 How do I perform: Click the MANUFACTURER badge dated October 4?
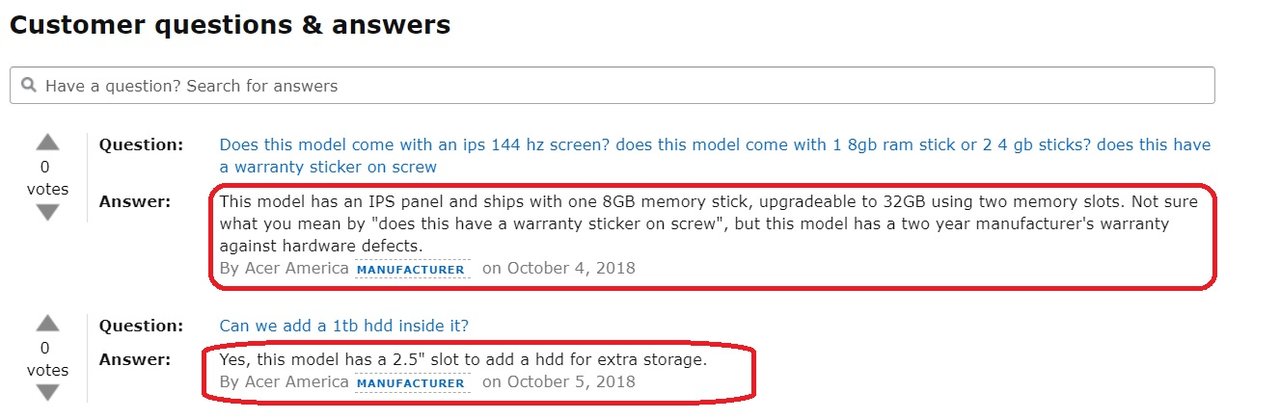click(x=411, y=269)
